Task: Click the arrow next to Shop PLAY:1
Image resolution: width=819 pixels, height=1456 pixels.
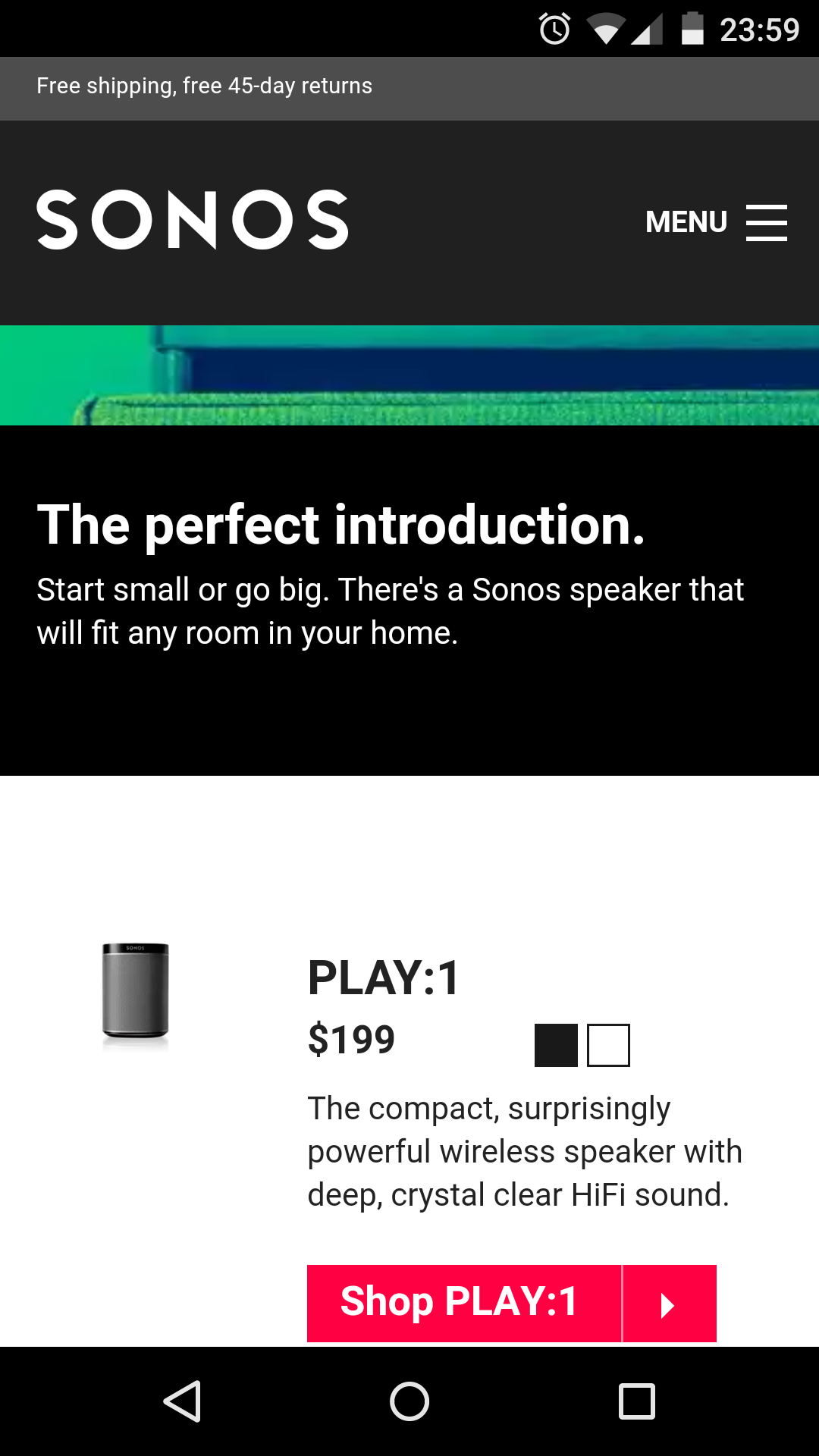Action: [670, 1303]
